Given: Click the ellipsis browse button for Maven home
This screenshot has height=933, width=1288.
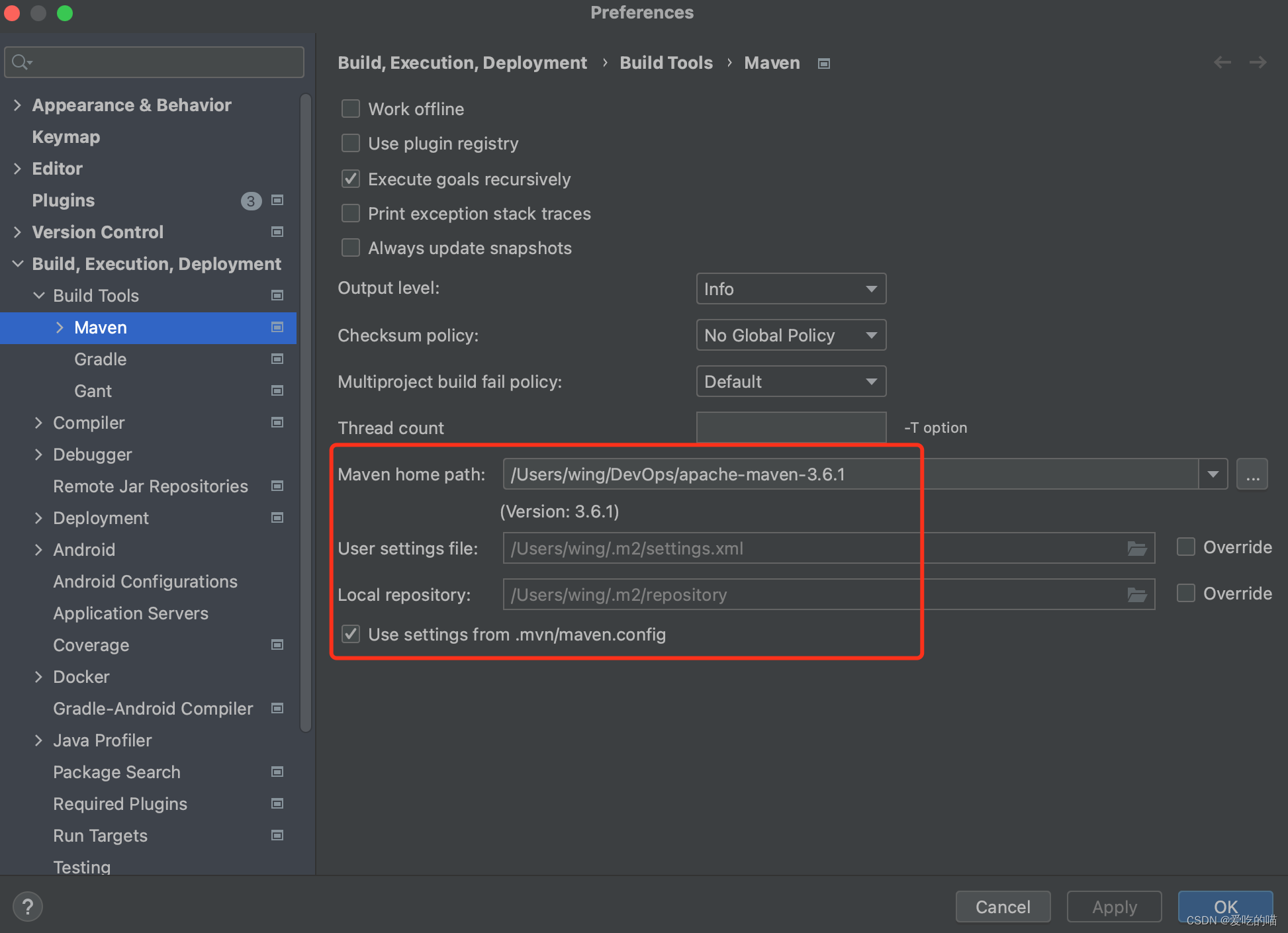Looking at the screenshot, I should pyautogui.click(x=1252, y=474).
